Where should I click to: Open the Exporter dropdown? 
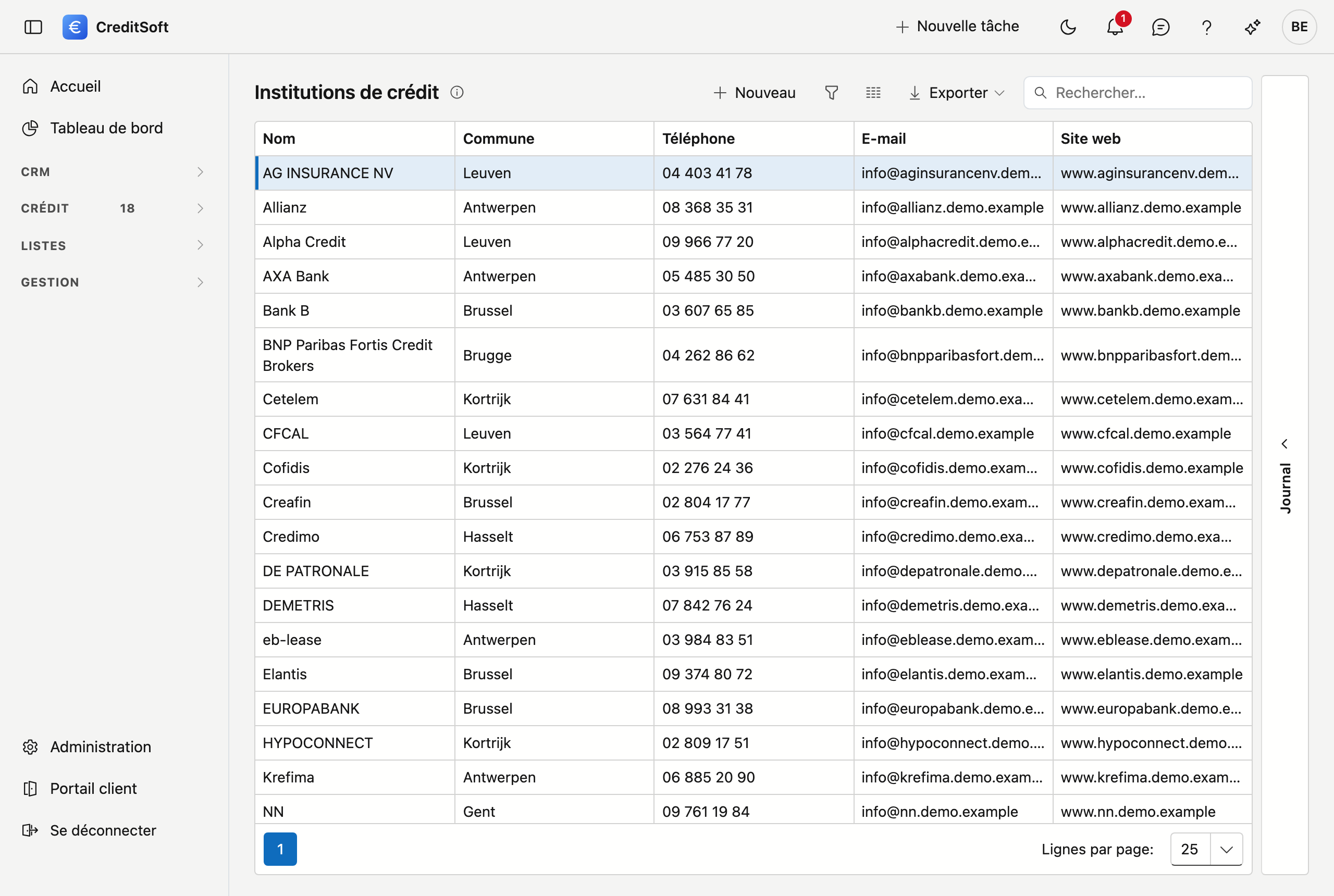click(957, 93)
